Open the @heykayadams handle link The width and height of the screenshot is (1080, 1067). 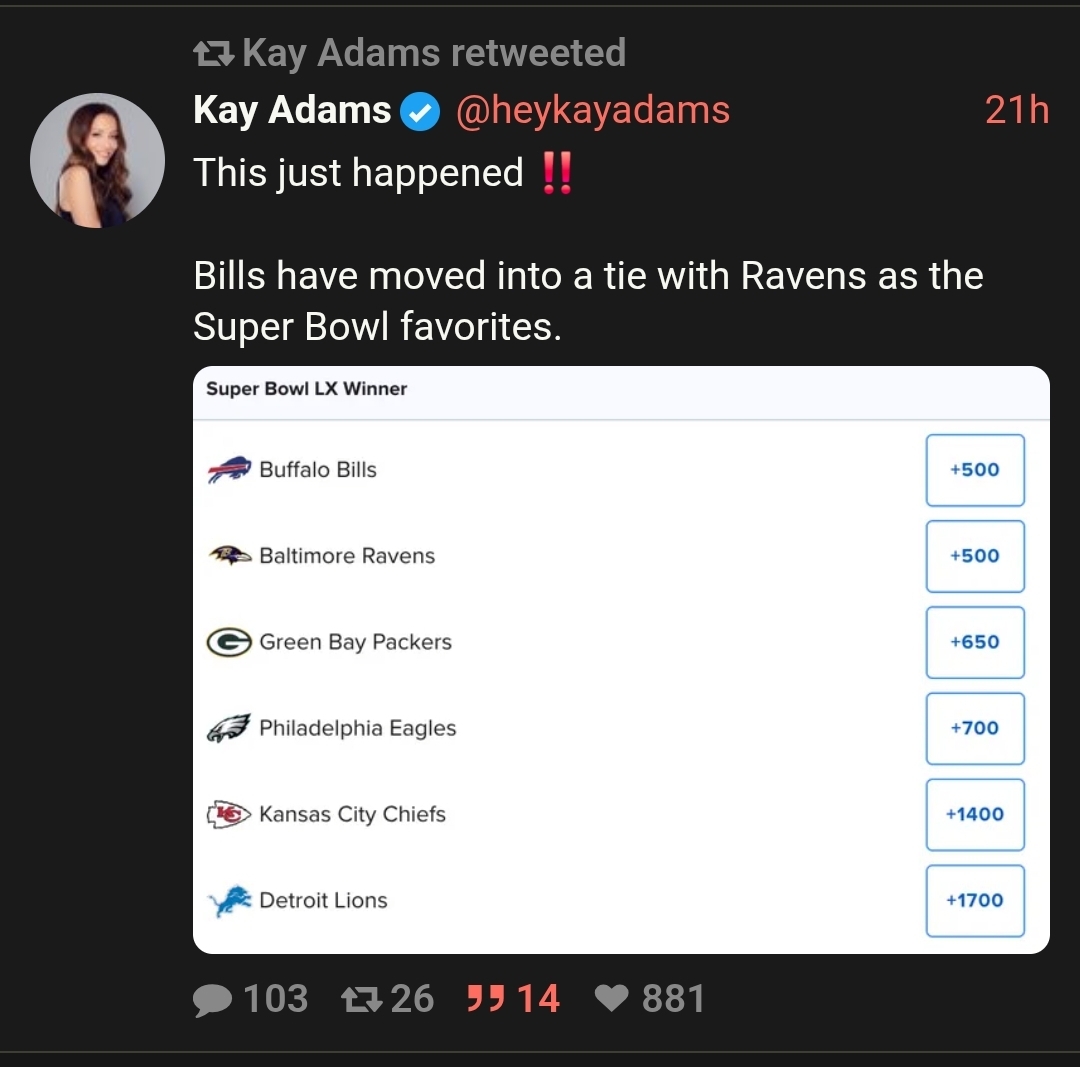(592, 110)
